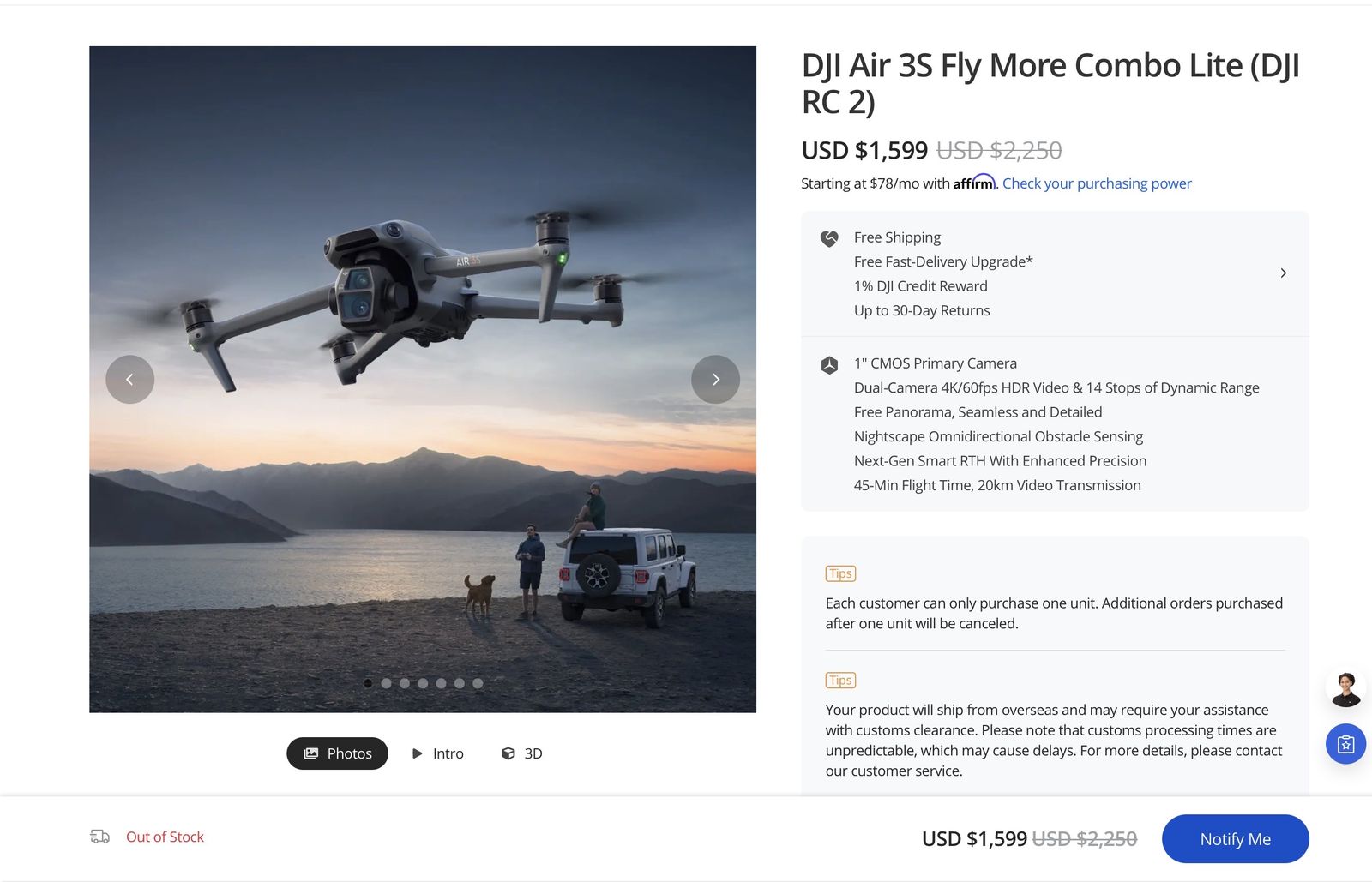This screenshot has height=882, width=1372.
Task: Select the first carousel dot indicator
Action: (x=368, y=683)
